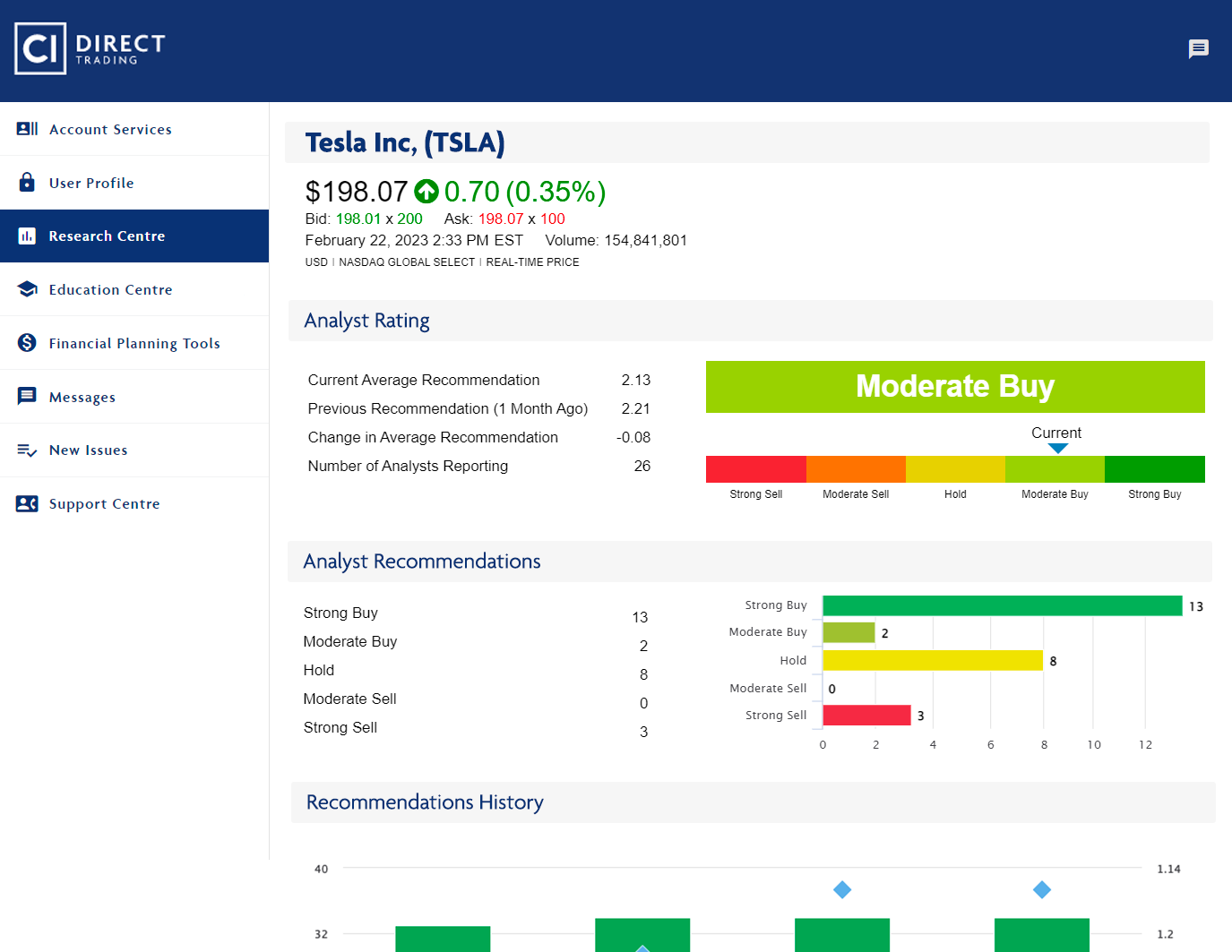Viewport: 1232px width, 952px height.
Task: Click the Current rating triangle marker
Action: click(1058, 449)
